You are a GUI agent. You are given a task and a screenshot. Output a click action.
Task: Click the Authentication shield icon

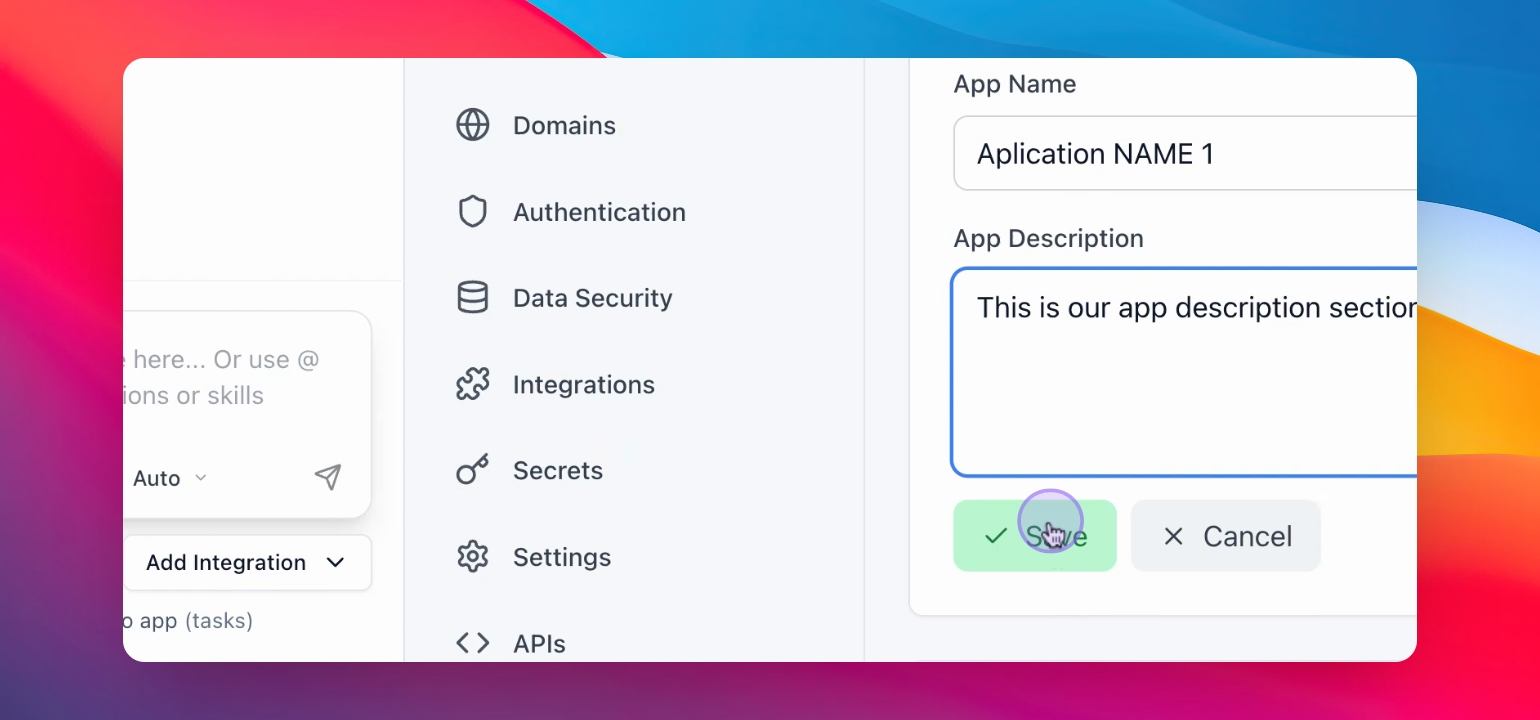(x=472, y=212)
